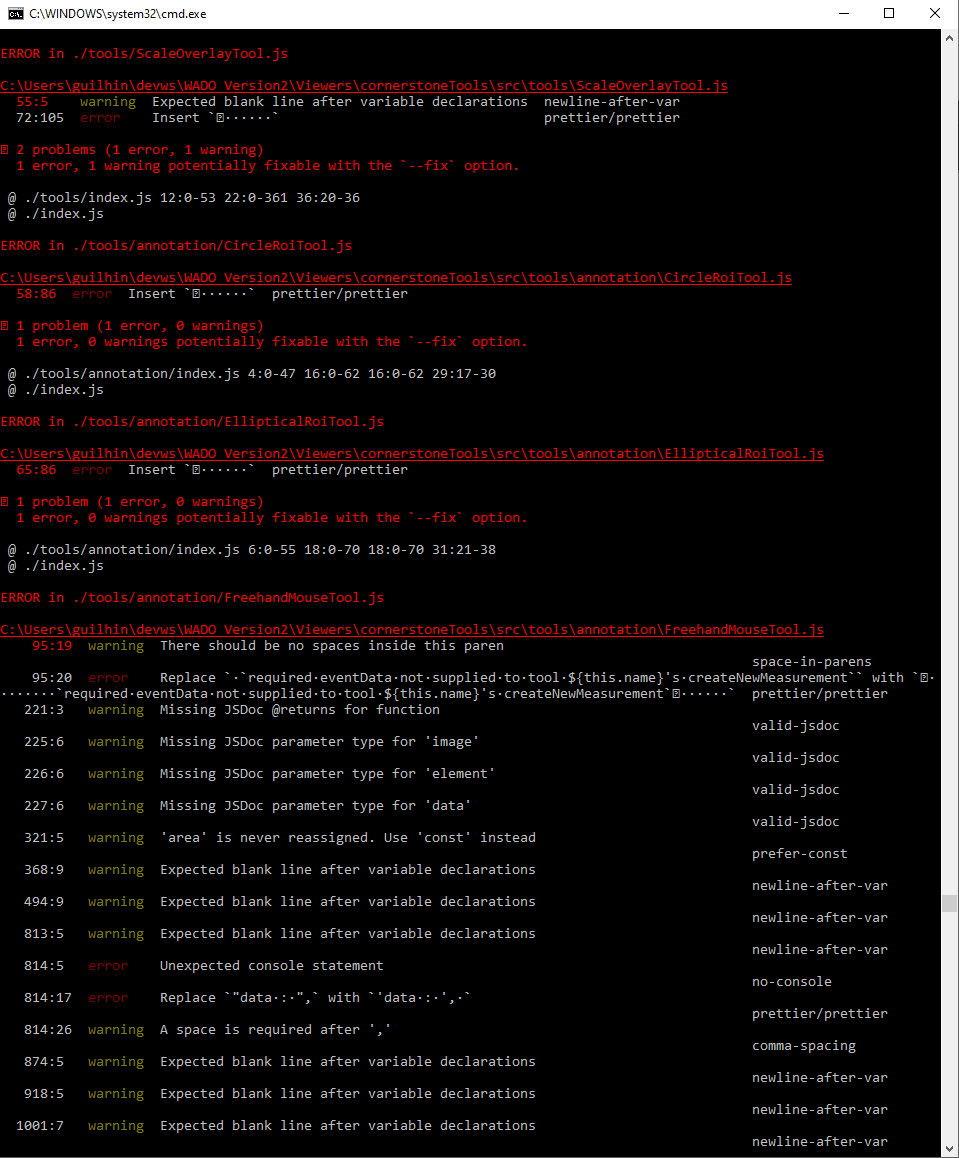Viewport: 959px width, 1158px height.
Task: Click the scrollbar down arrow
Action: (948, 1148)
